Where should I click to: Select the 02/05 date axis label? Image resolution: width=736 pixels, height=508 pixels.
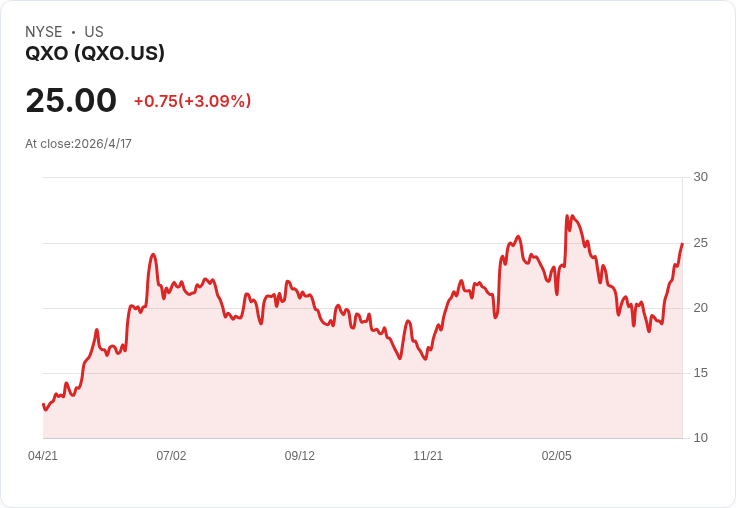coord(557,456)
